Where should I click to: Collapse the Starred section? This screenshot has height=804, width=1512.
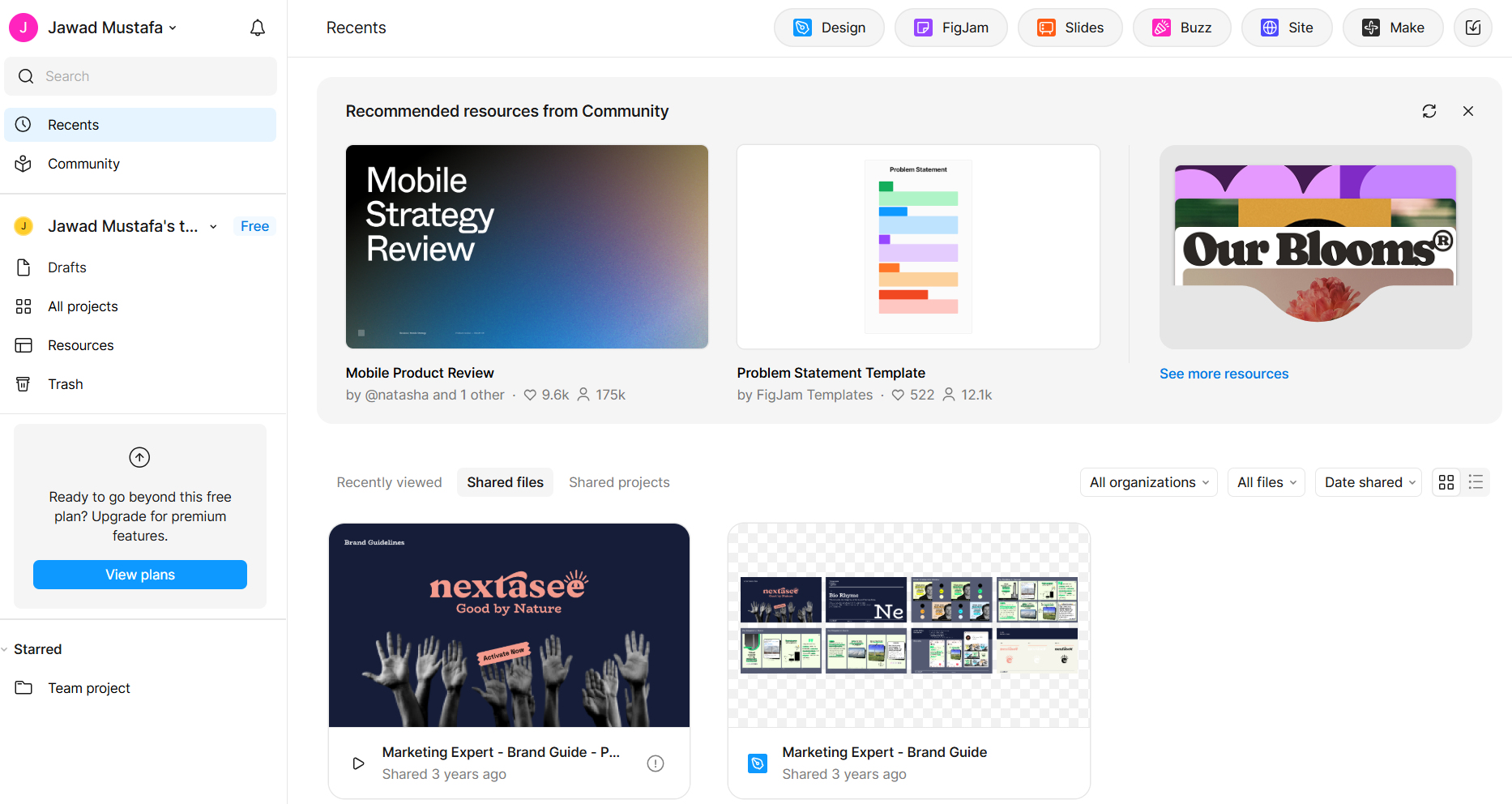(x=5, y=649)
